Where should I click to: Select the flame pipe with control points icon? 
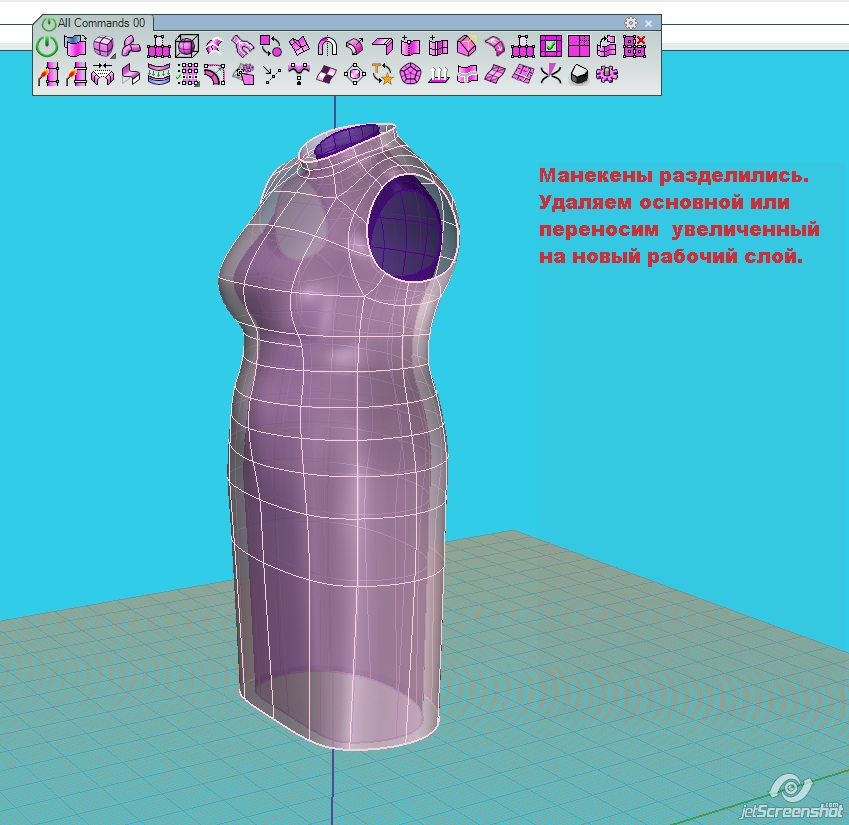[x=48, y=74]
